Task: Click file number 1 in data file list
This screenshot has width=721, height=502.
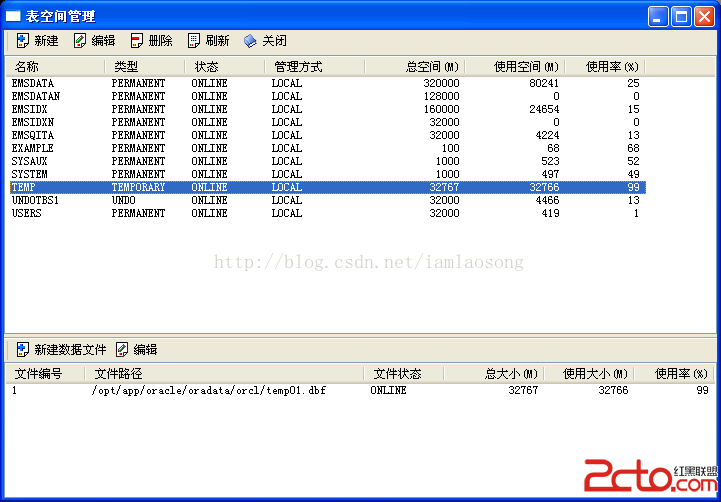Action: coord(14,390)
